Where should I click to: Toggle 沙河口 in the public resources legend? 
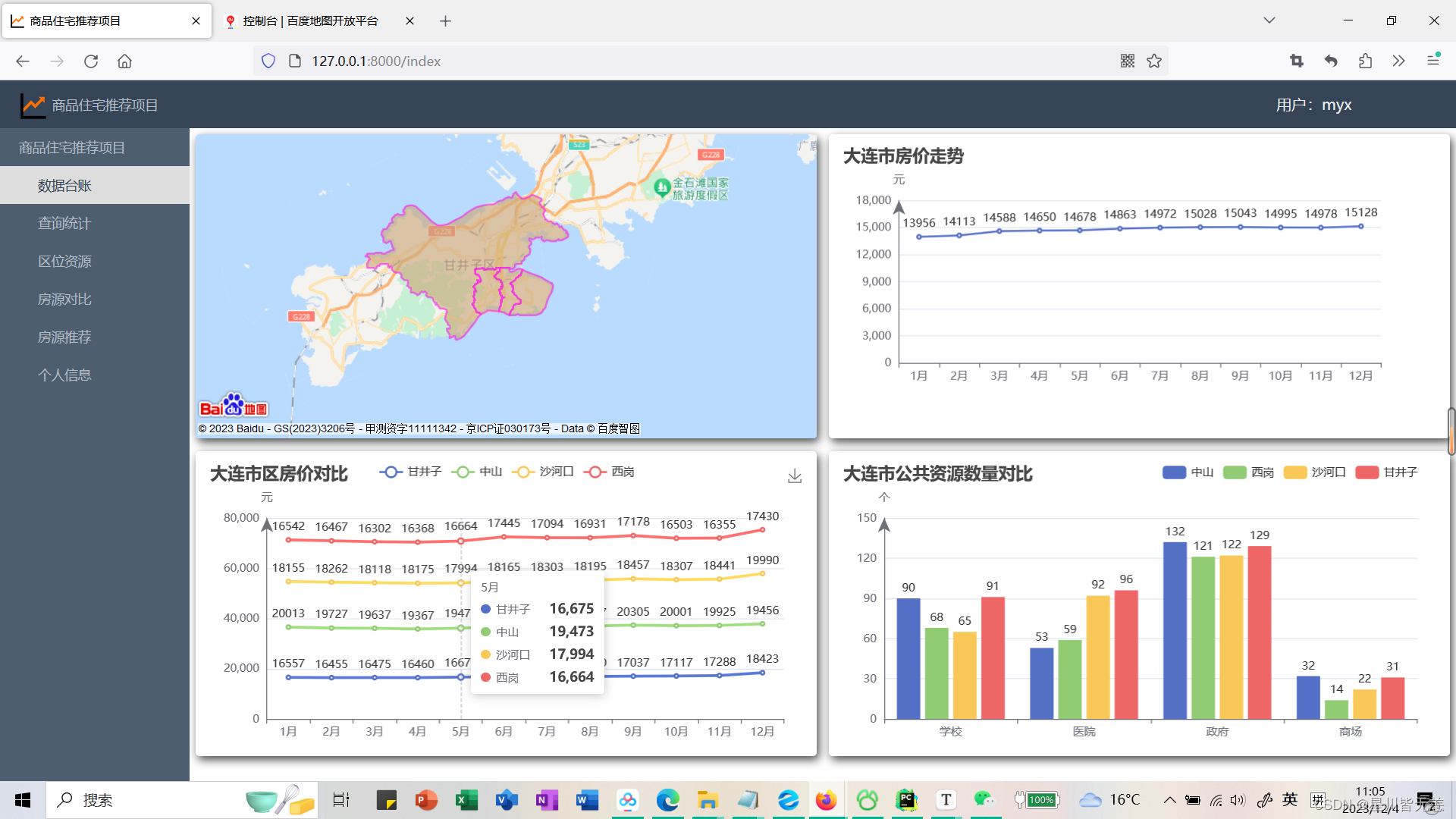[1314, 472]
